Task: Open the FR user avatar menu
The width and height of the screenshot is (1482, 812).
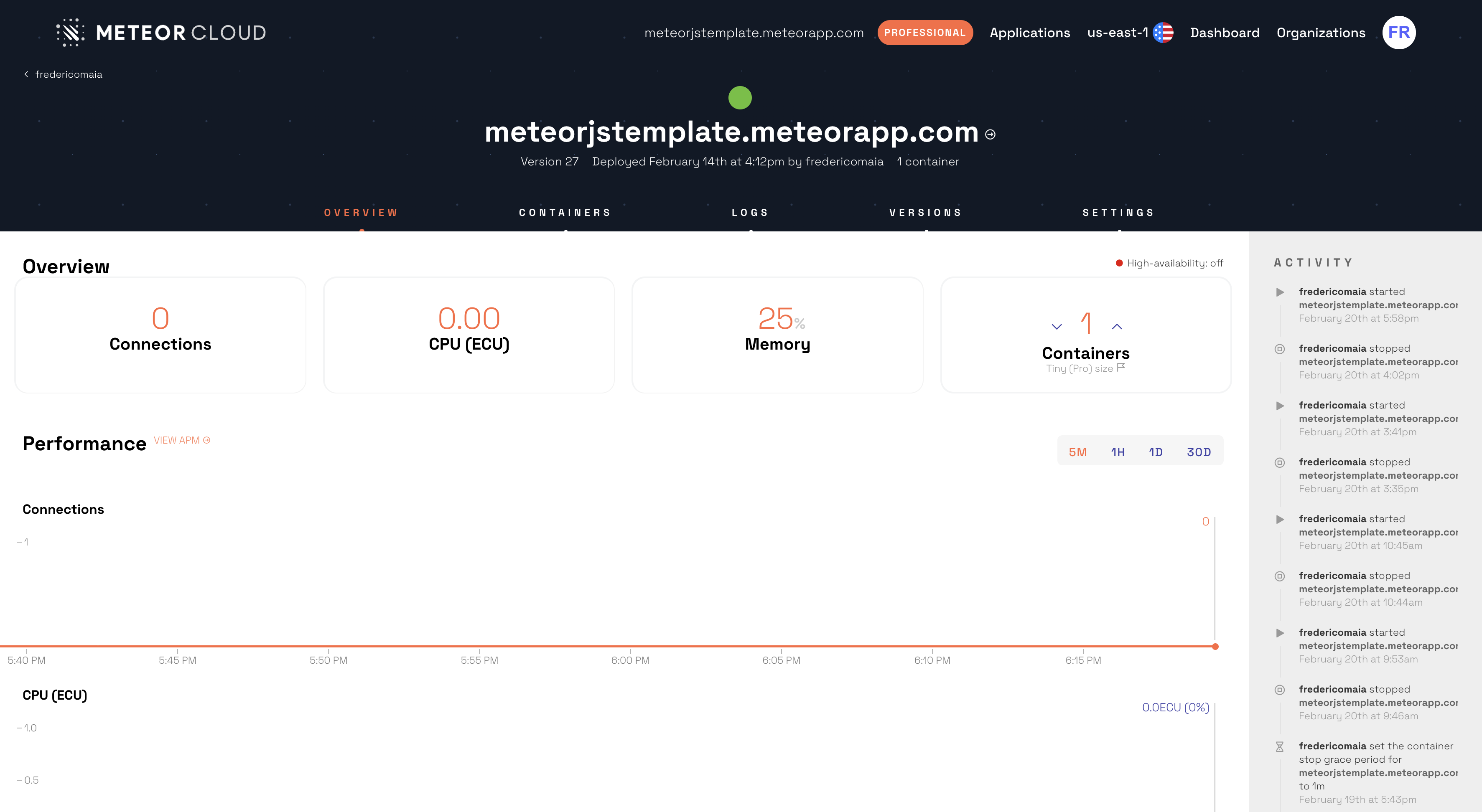Action: click(1398, 32)
